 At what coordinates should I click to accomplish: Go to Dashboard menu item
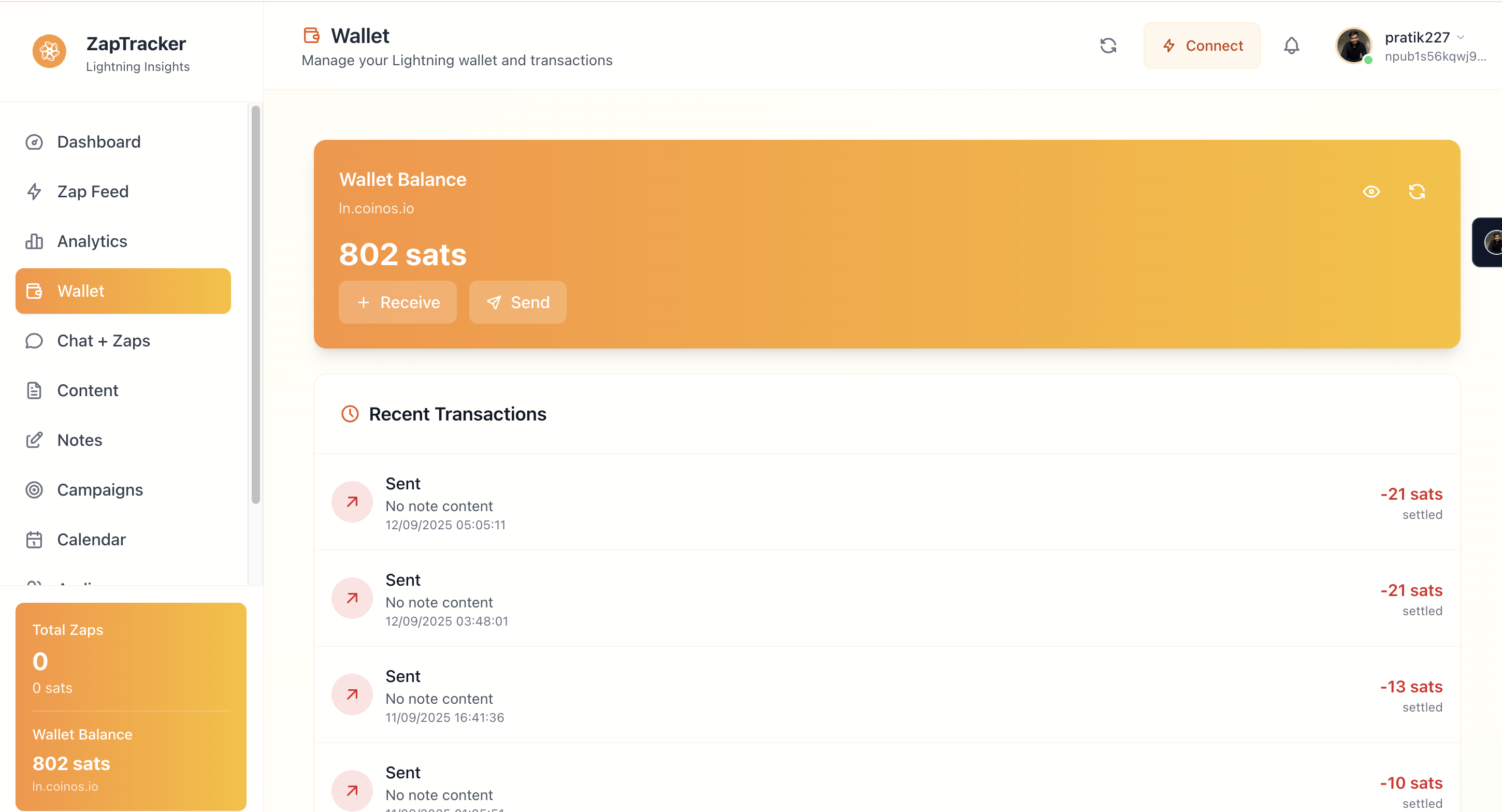coord(123,142)
